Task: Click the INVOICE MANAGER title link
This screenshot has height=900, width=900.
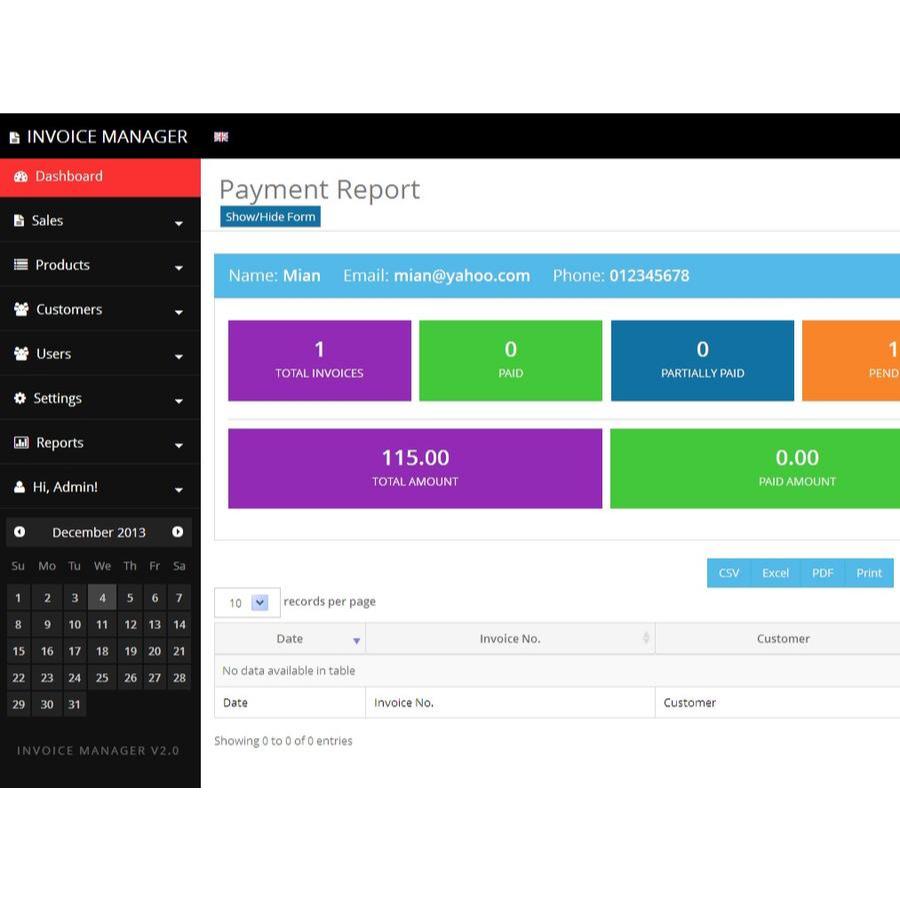Action: click(107, 137)
